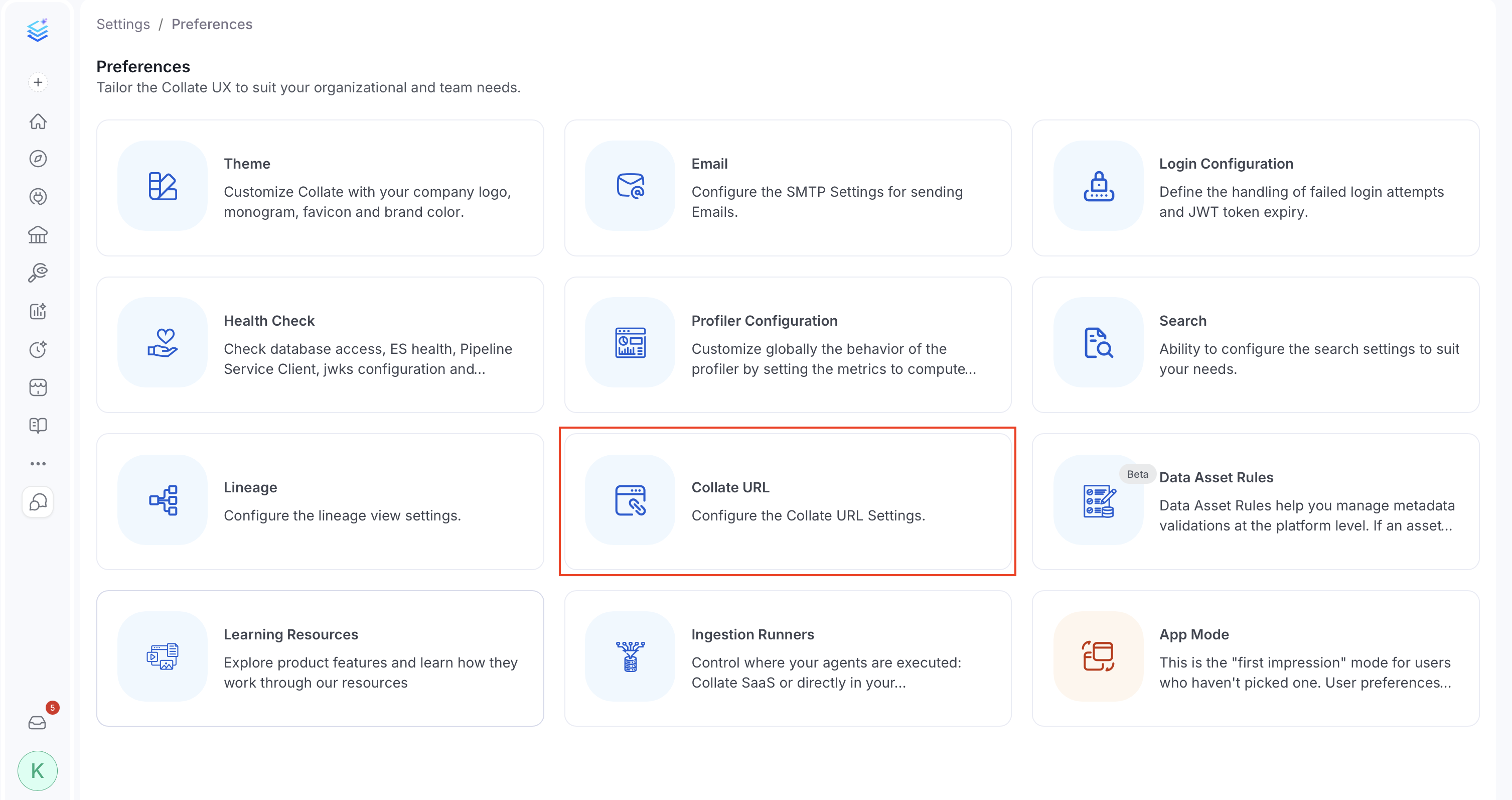Image resolution: width=1512 pixels, height=800 pixels.
Task: Open the Profiler Configuration title
Action: [765, 321]
